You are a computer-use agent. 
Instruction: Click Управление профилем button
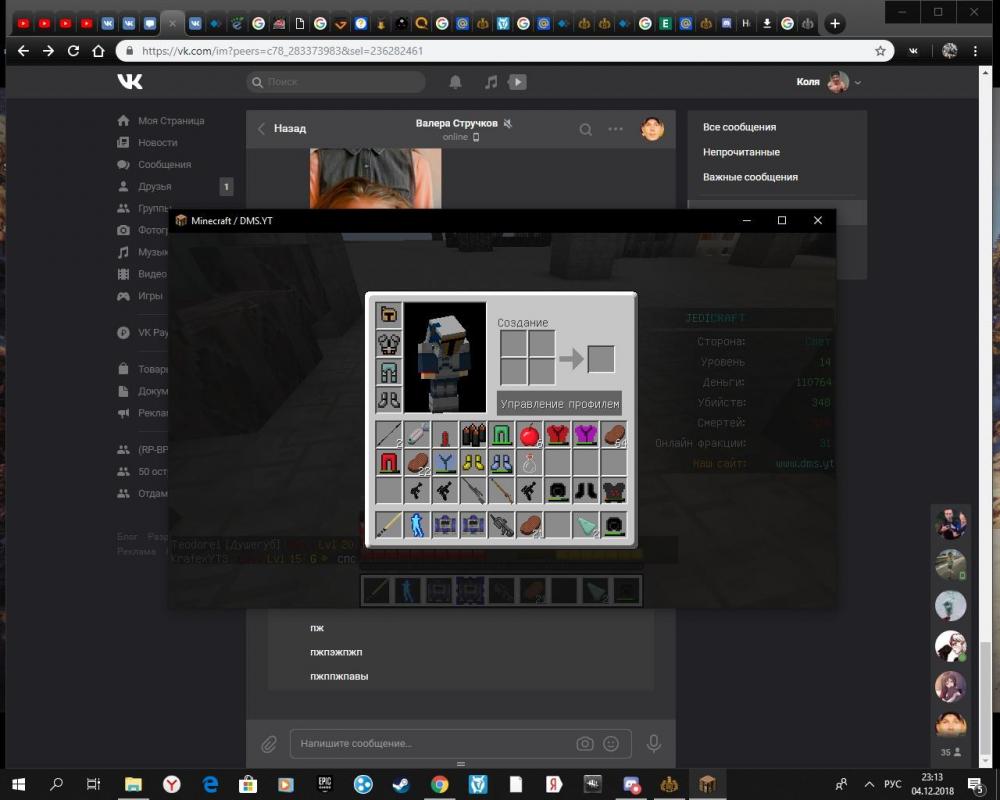(559, 404)
